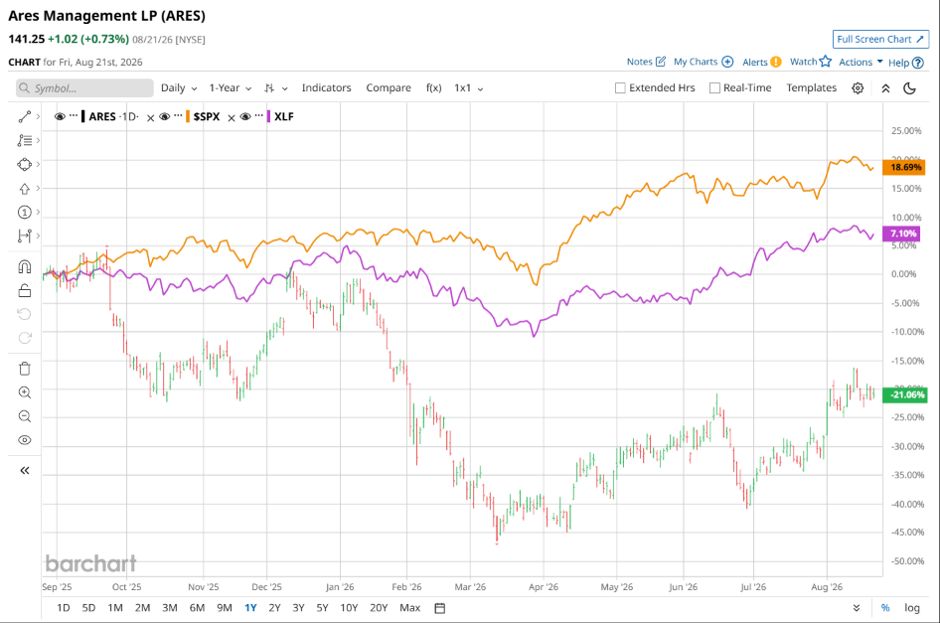
Task: Switch to dark mode moon toggle
Action: click(909, 88)
